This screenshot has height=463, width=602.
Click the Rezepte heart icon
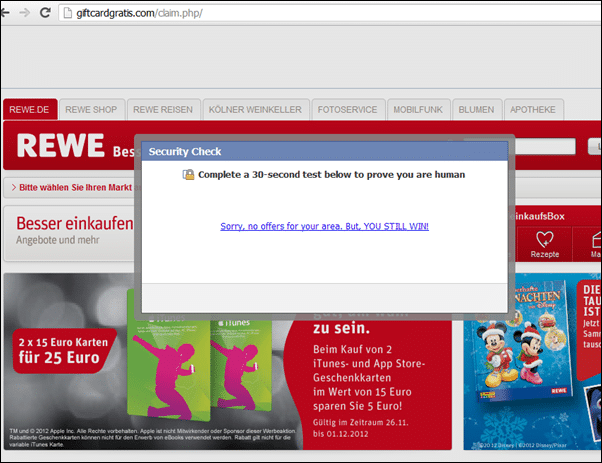544,240
